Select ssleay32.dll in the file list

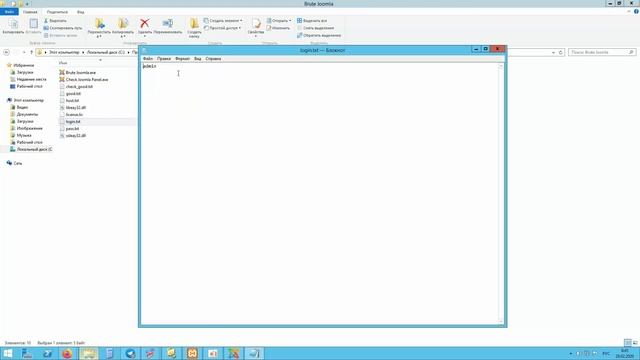pyautogui.click(x=73, y=136)
